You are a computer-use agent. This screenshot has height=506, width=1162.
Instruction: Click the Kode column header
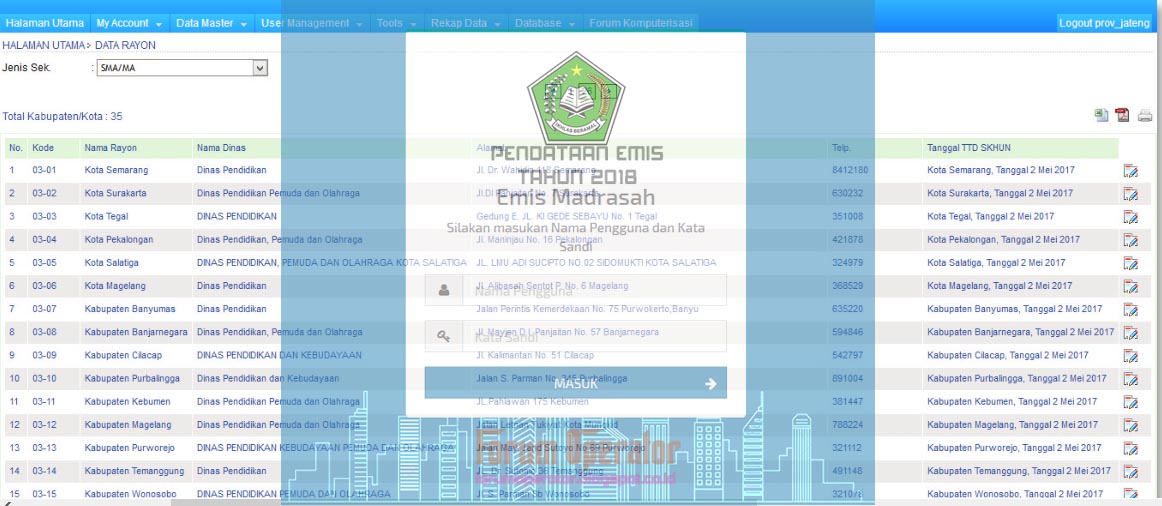coord(43,148)
